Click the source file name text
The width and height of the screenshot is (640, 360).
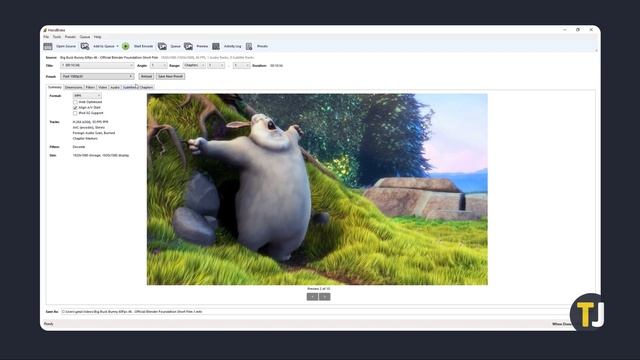(109, 58)
